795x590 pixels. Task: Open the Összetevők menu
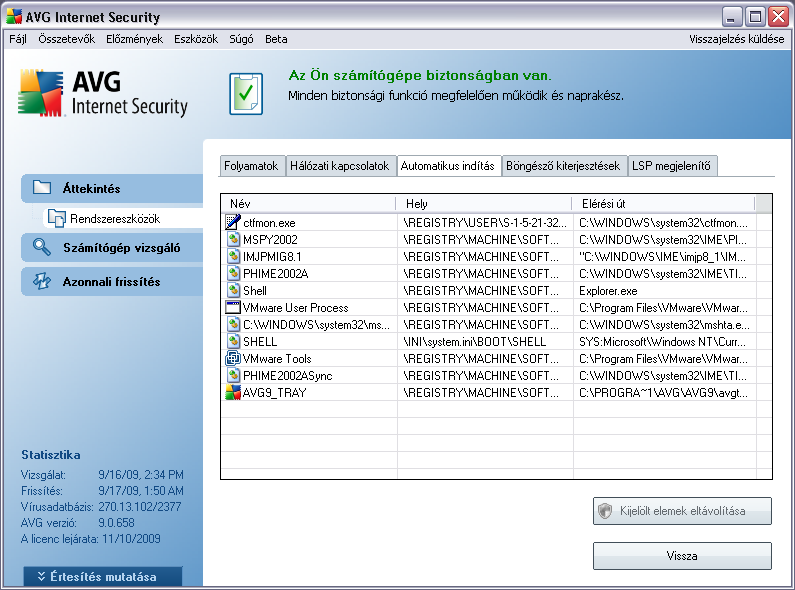click(x=66, y=39)
